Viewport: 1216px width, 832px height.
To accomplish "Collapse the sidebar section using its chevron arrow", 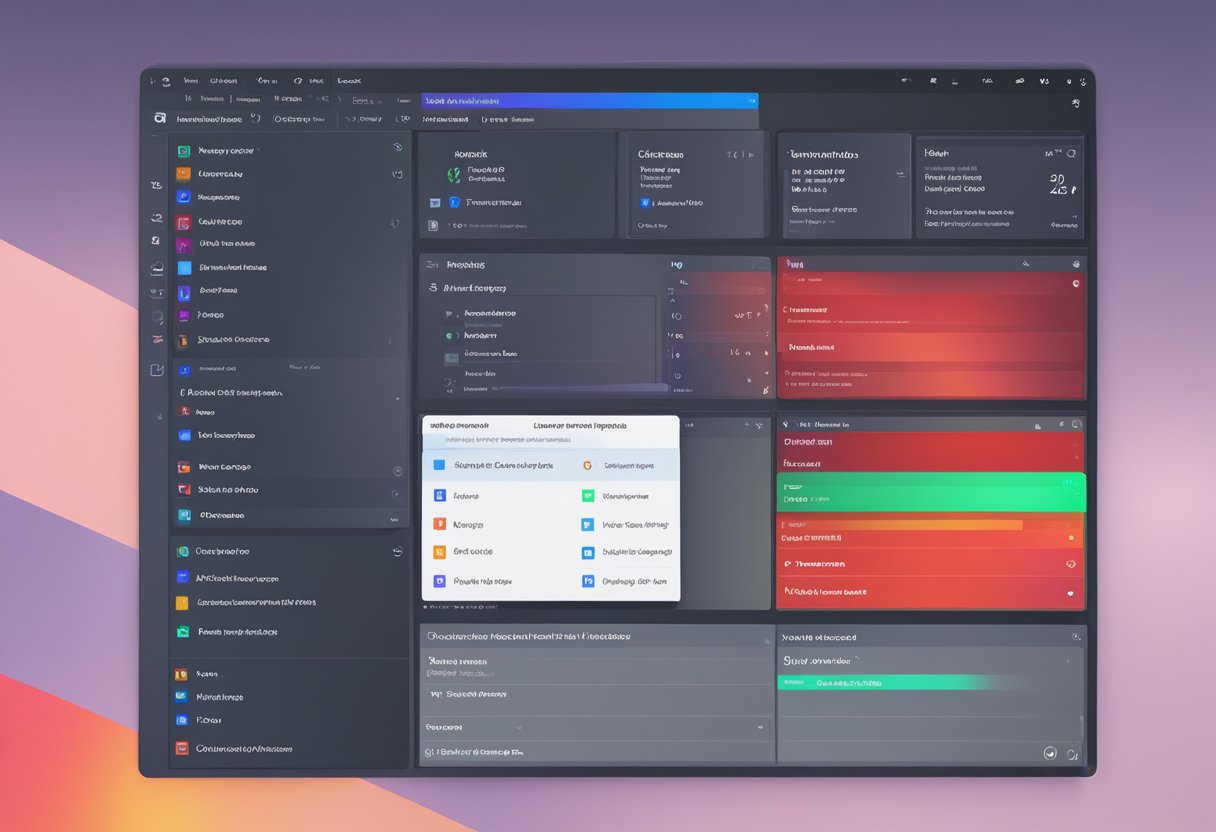I will (398, 399).
